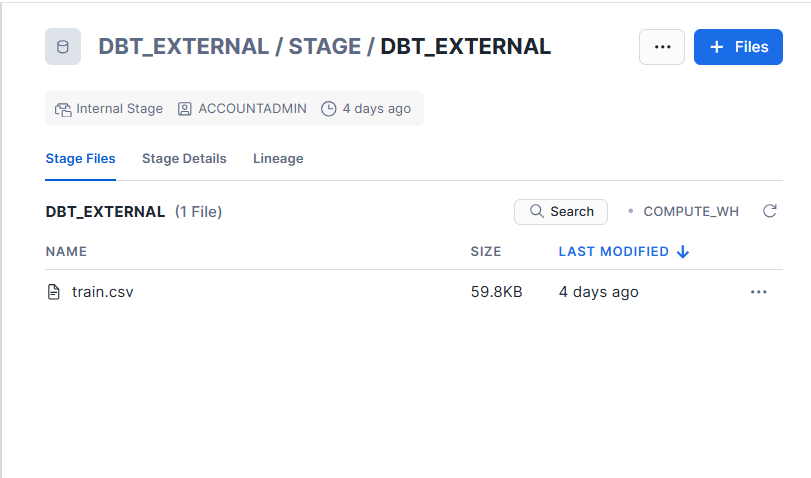Select the train.csv file name
Screen dimensions: 811x478
(103, 292)
